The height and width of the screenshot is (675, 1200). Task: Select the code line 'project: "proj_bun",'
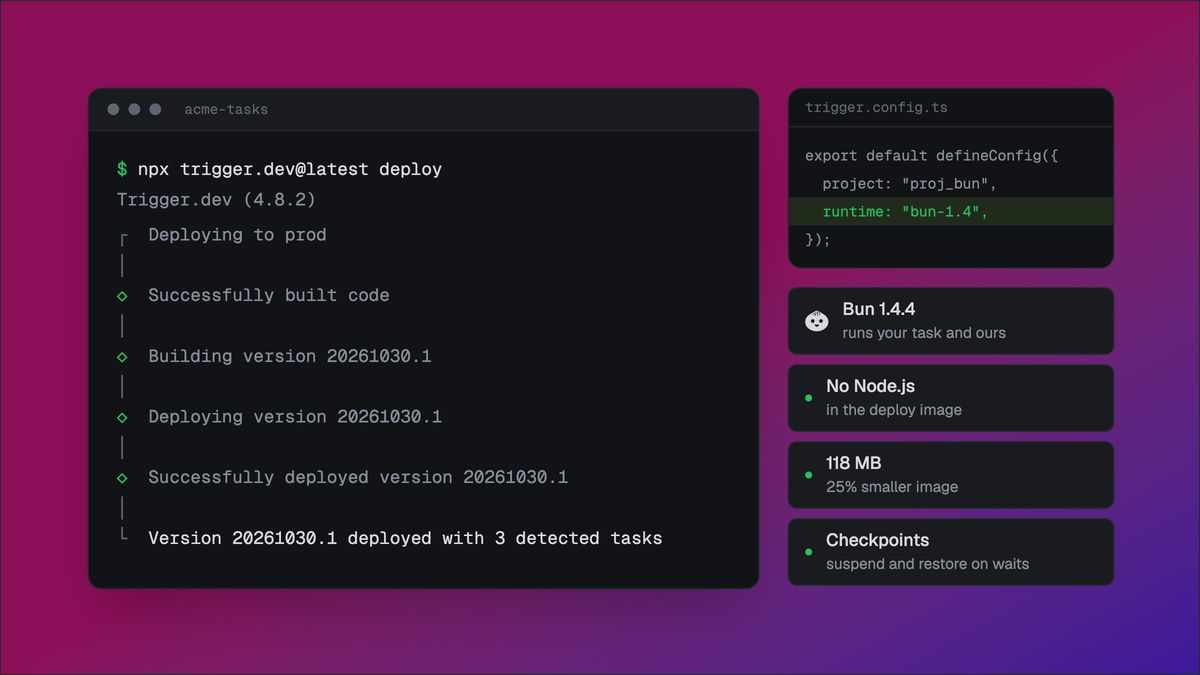click(910, 184)
